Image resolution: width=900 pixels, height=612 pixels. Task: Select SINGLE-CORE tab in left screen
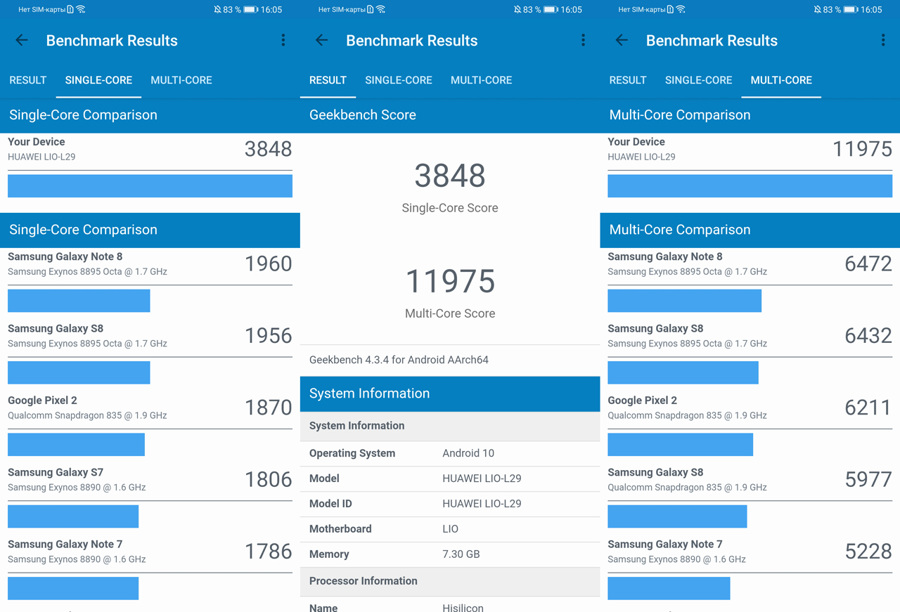(99, 80)
